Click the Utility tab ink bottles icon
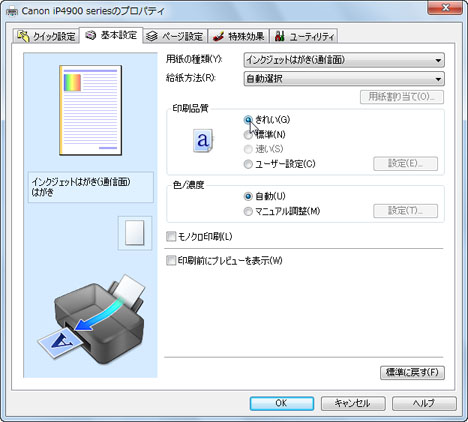Screen dimensions: 468x422 [280, 36]
